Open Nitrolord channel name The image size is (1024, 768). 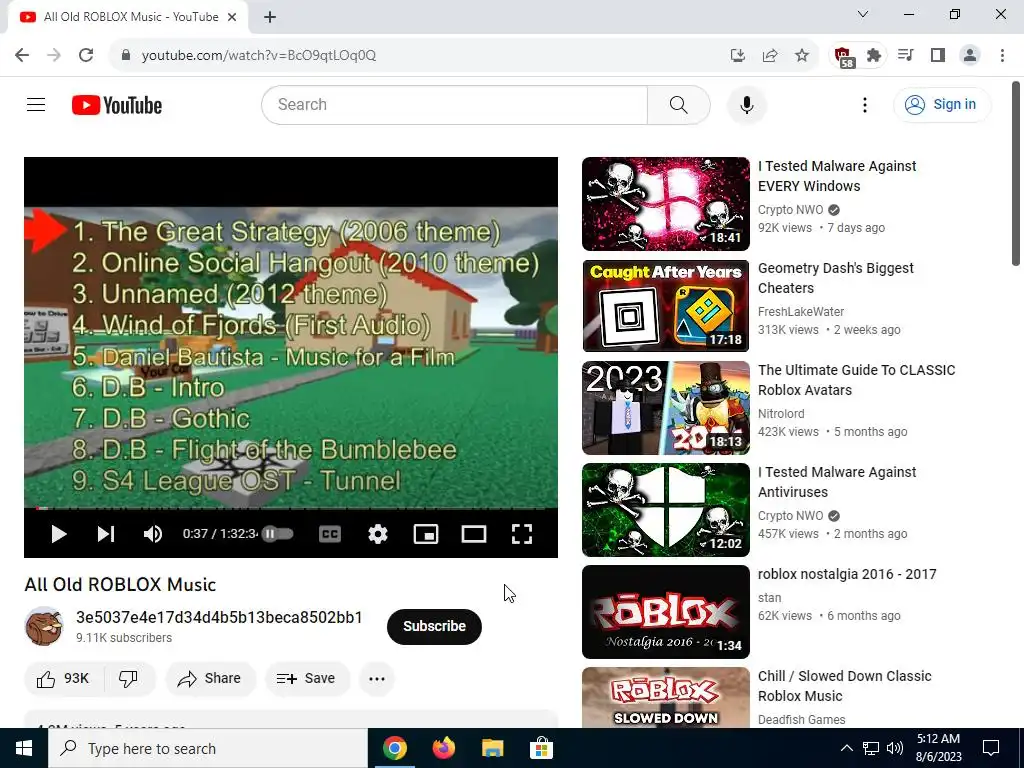point(781,413)
